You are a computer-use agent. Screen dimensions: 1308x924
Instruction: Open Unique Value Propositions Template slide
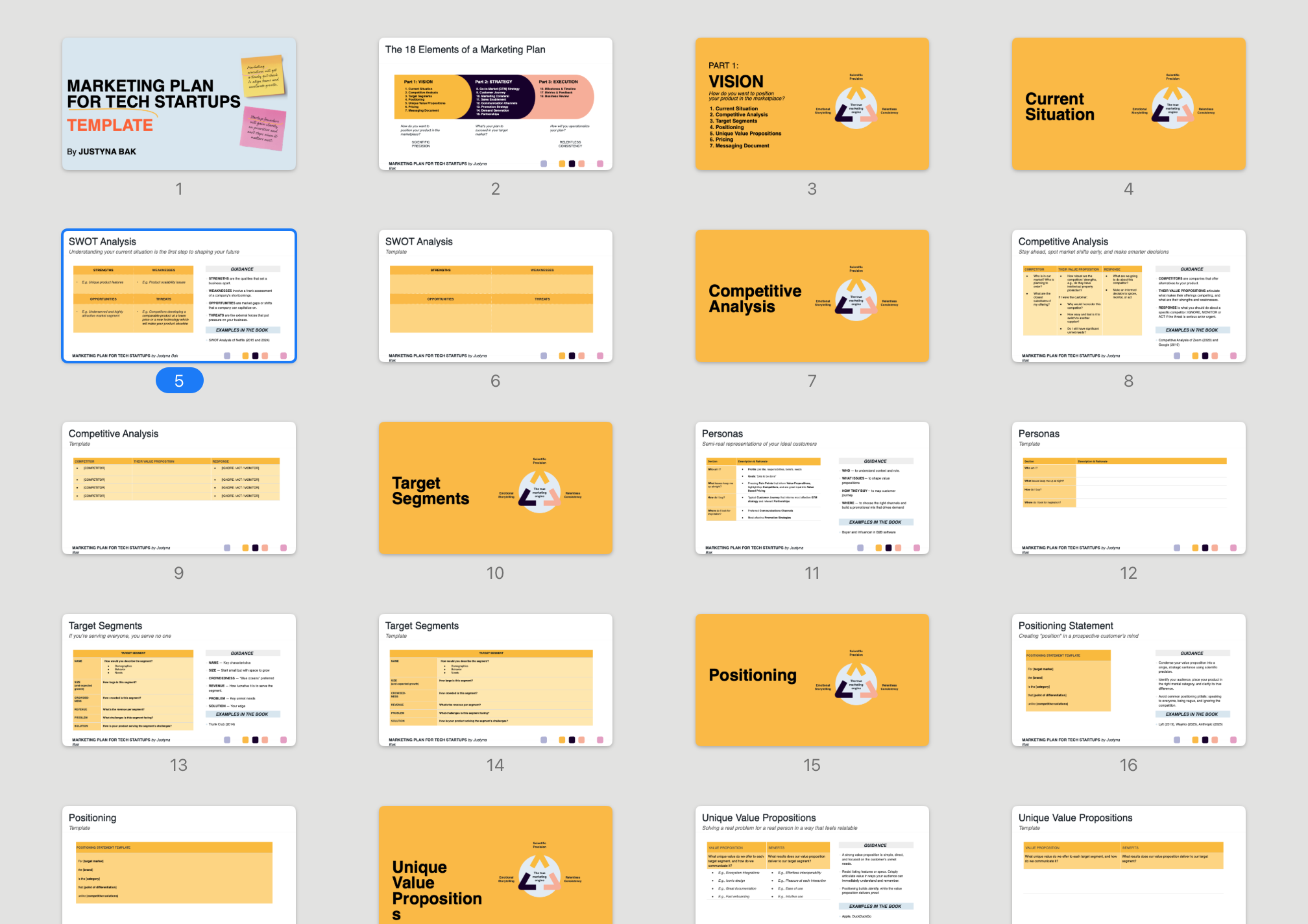pyautogui.click(x=1128, y=866)
